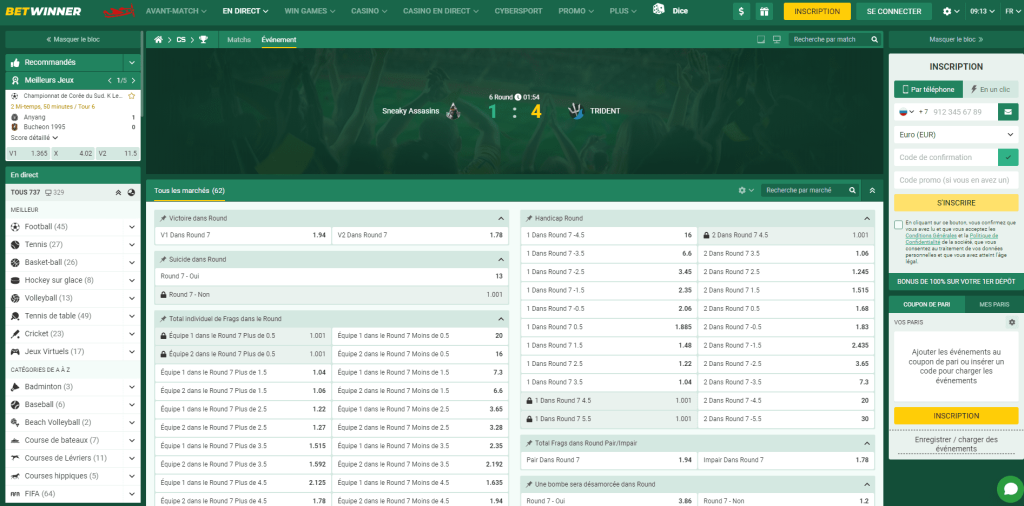The height and width of the screenshot is (506, 1024).
Task: Open bet slip settings gear
Action: click(1012, 323)
